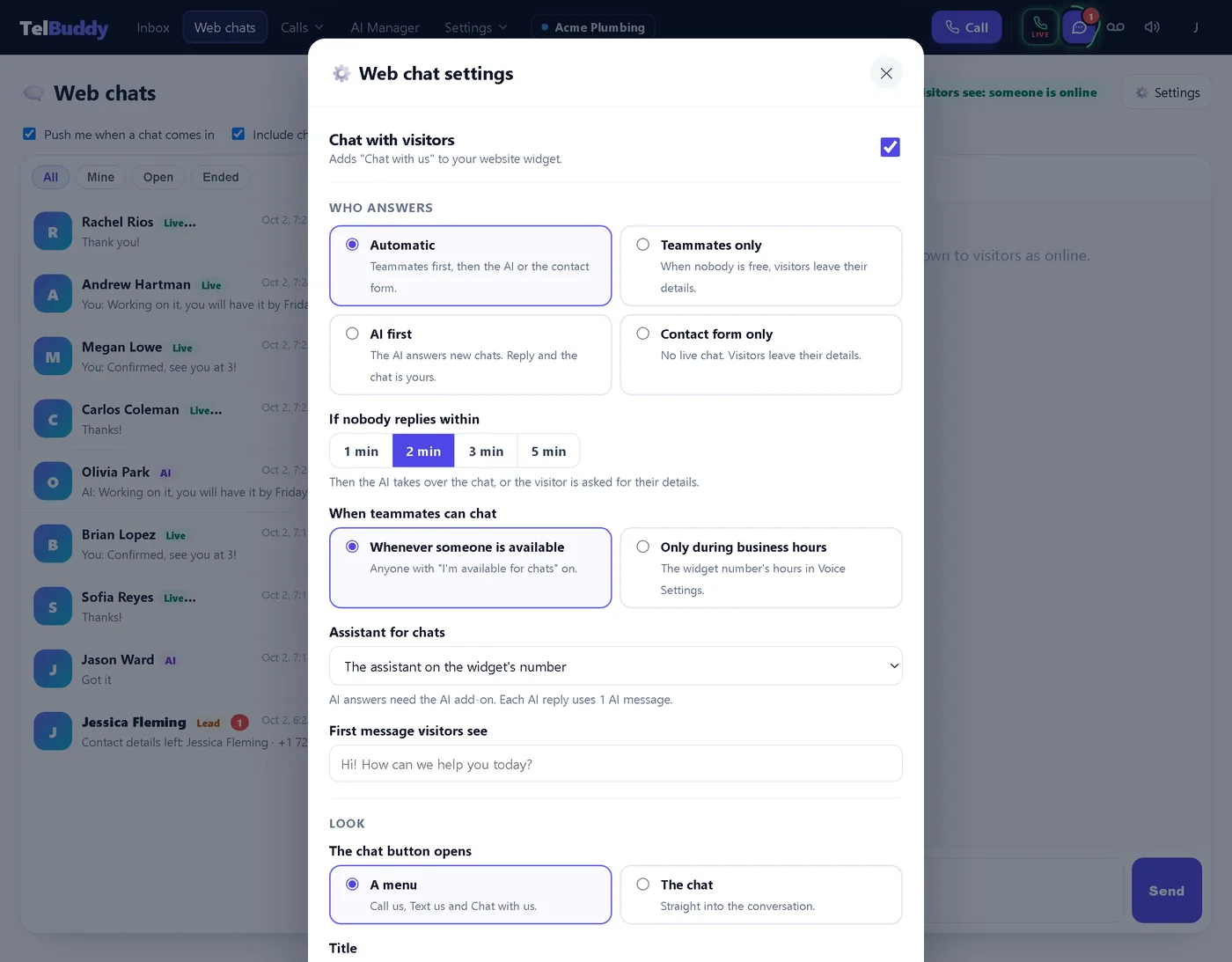Set reply timeout to 5 min
The width and height of the screenshot is (1232, 962).
tap(548, 451)
